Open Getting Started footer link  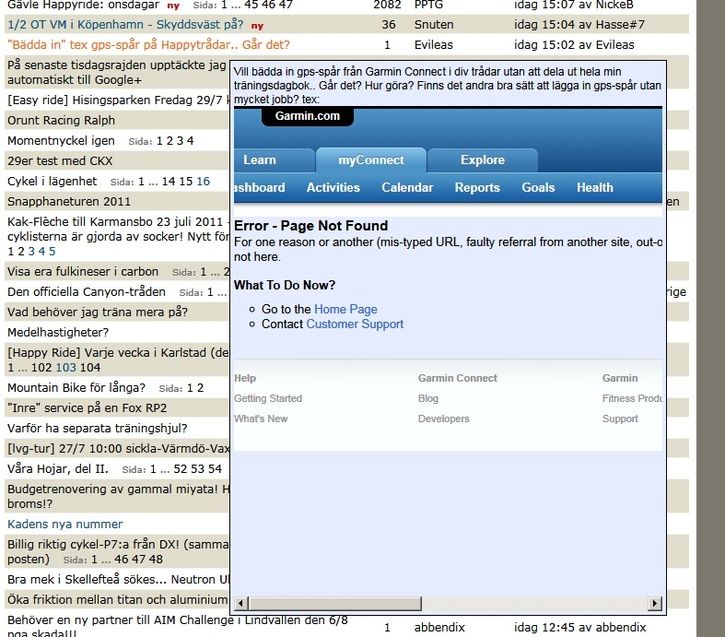pos(268,398)
